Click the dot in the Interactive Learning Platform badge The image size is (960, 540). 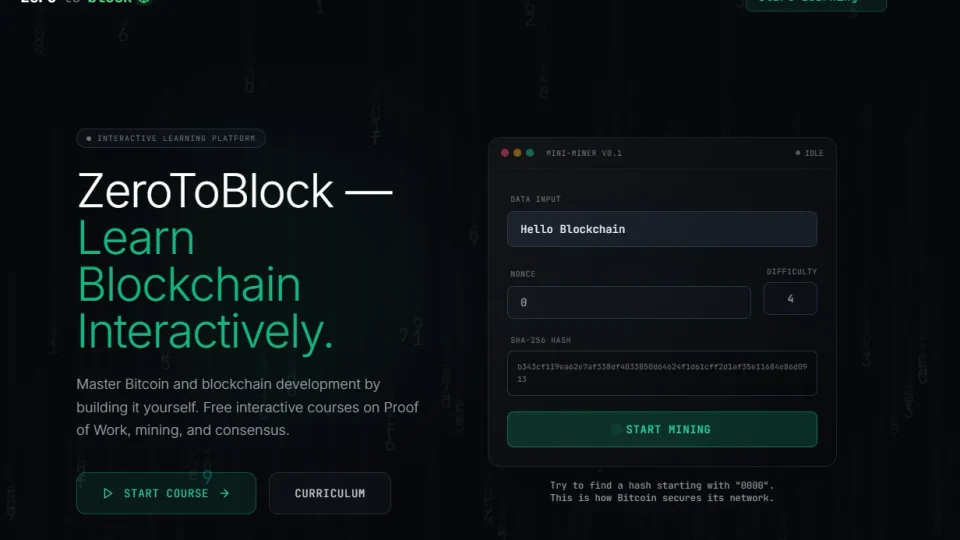coord(89,139)
